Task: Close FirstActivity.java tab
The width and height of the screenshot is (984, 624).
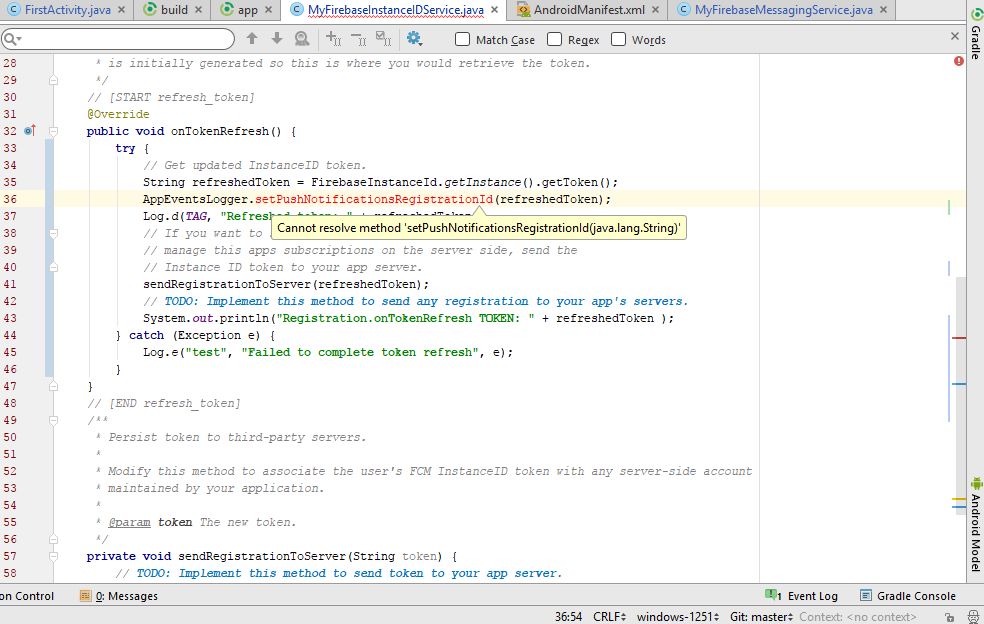Action: point(122,10)
